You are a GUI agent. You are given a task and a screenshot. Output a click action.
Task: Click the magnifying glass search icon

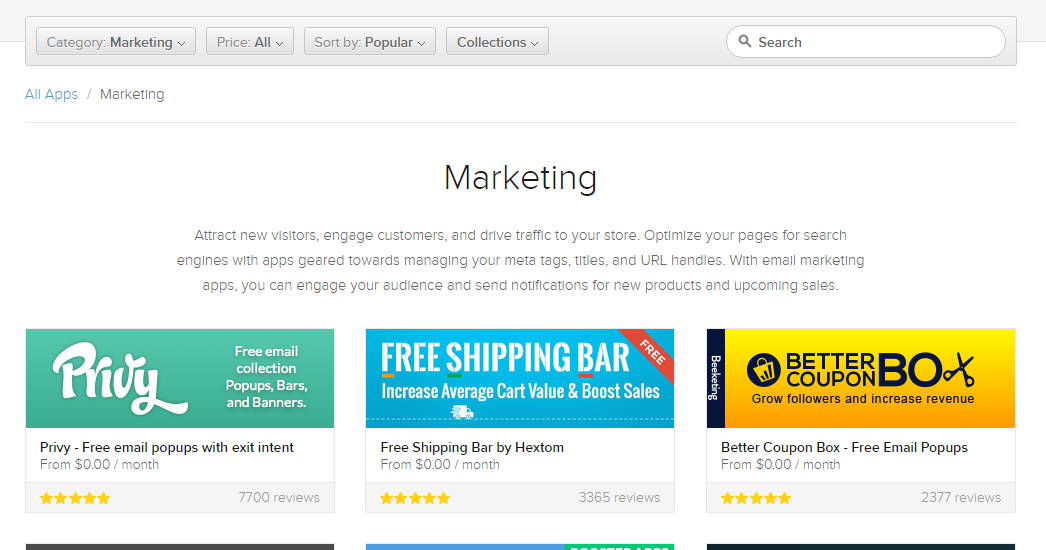click(744, 41)
